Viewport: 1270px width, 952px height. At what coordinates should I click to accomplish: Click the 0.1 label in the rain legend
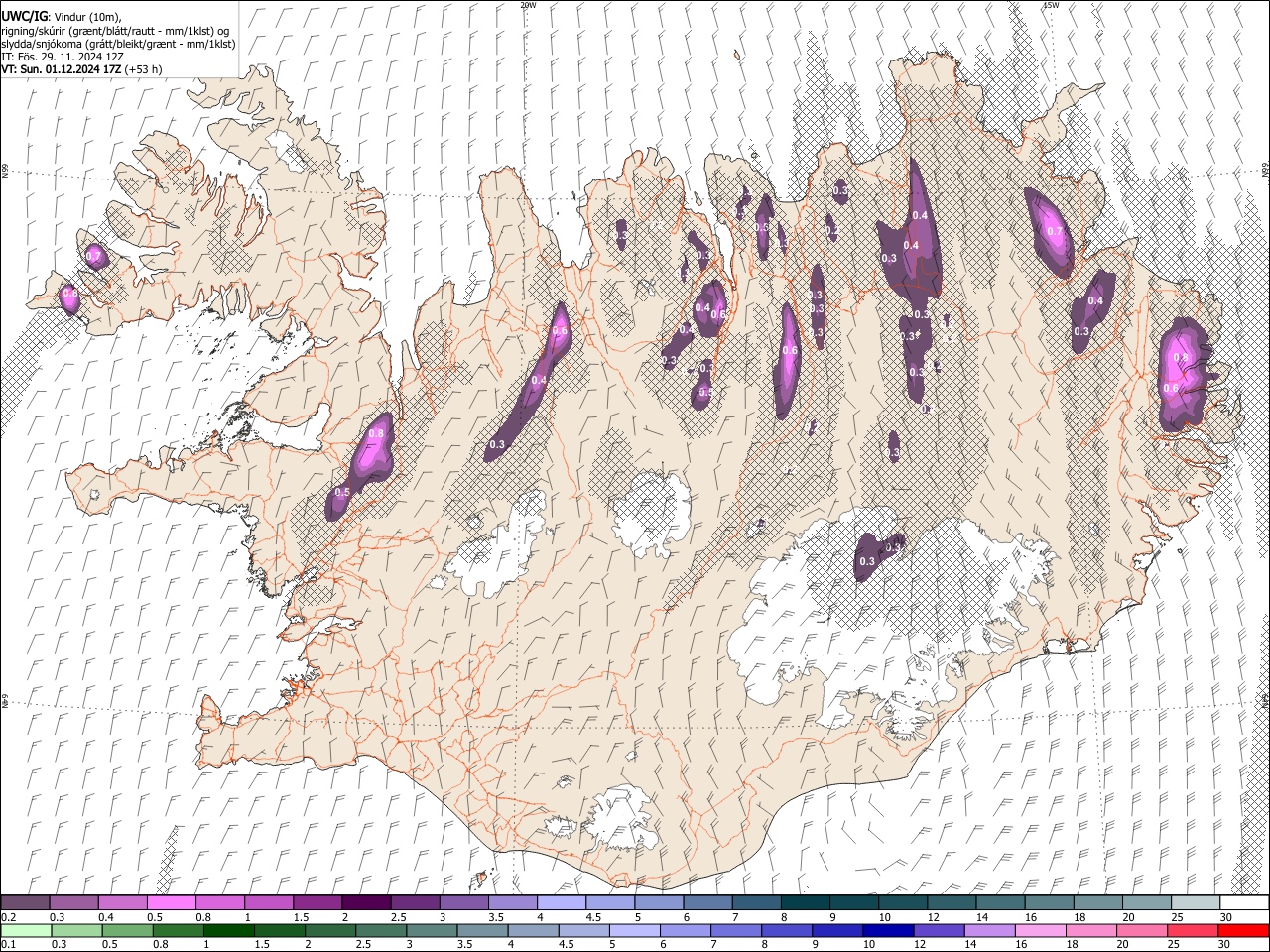click(8, 944)
